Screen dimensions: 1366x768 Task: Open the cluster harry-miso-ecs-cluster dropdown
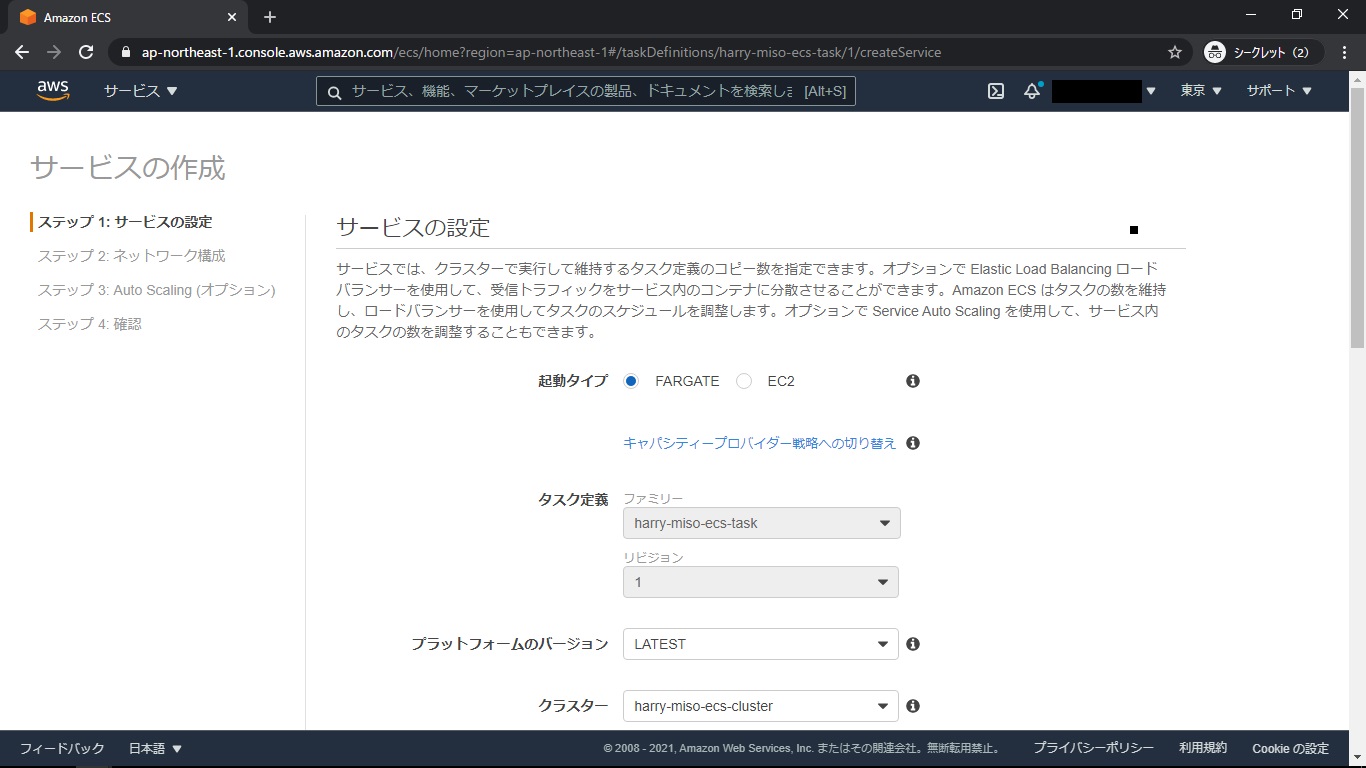coord(760,706)
